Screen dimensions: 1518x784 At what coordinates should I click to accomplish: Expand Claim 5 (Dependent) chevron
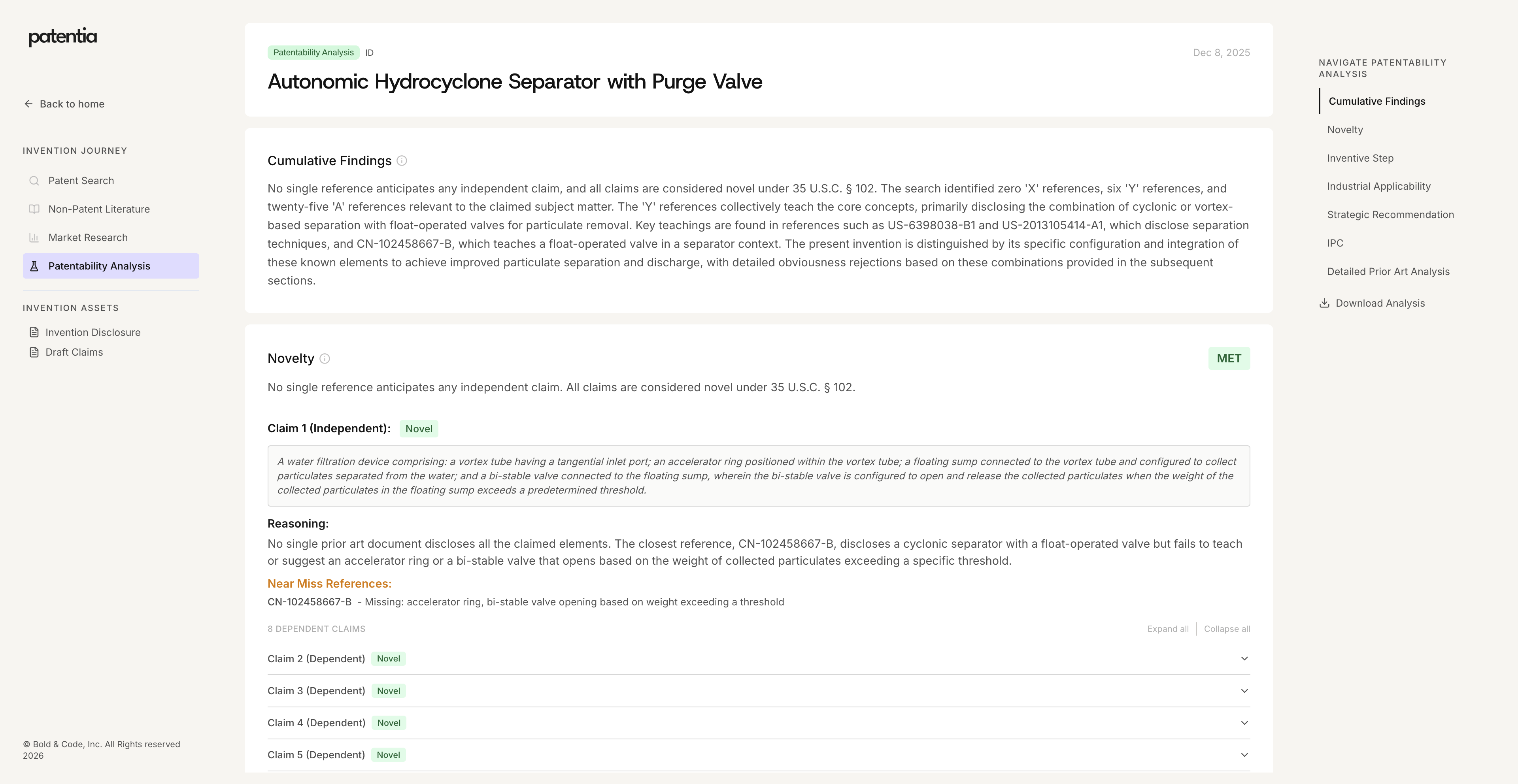(x=1244, y=755)
